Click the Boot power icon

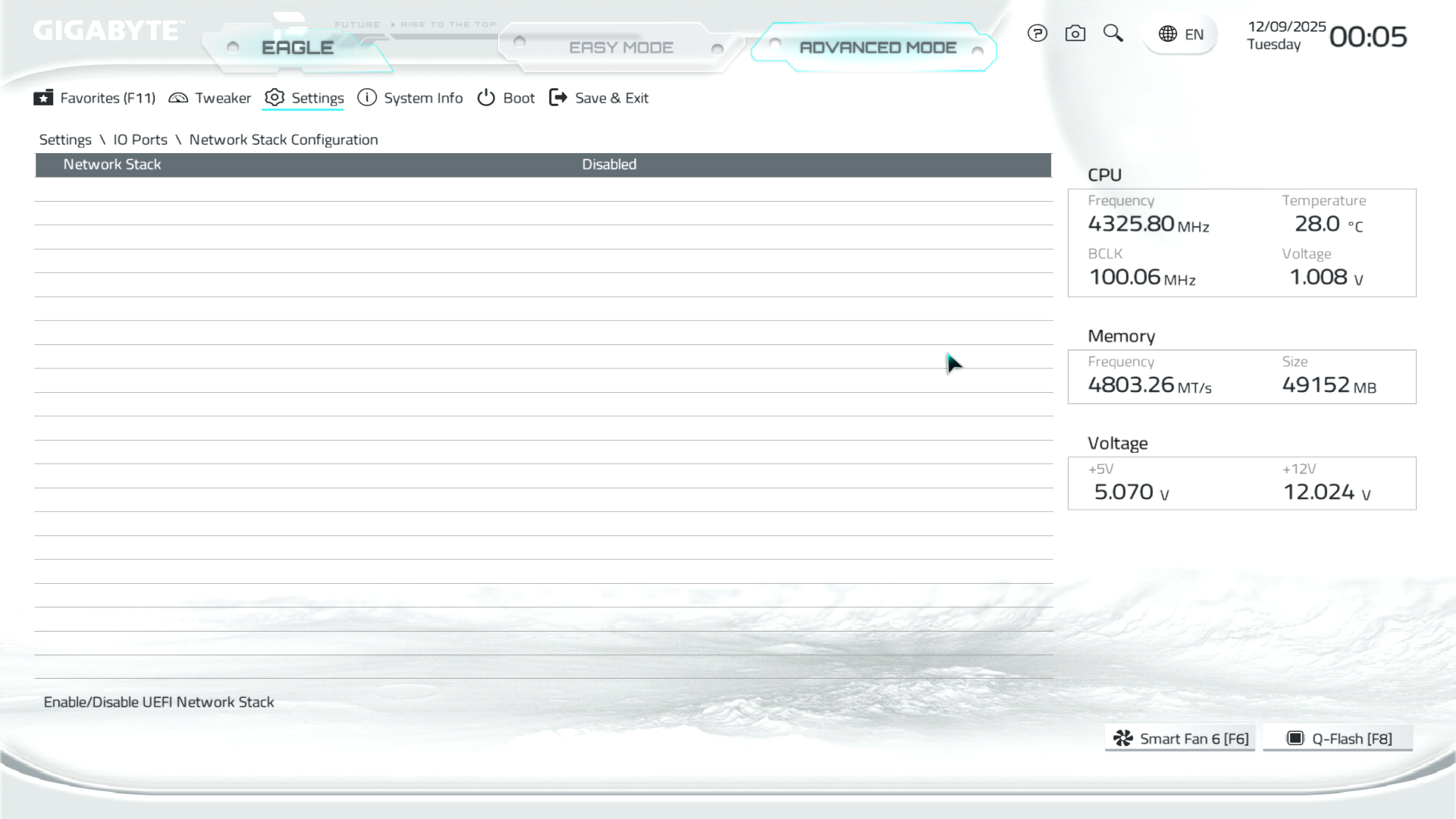click(486, 98)
